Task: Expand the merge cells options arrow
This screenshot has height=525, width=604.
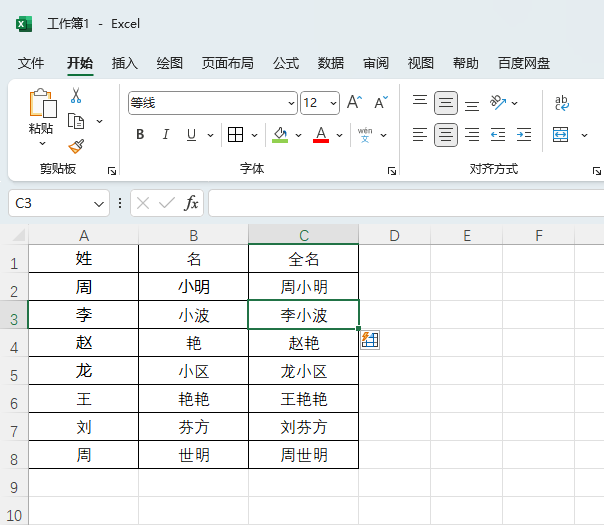Action: (584, 135)
